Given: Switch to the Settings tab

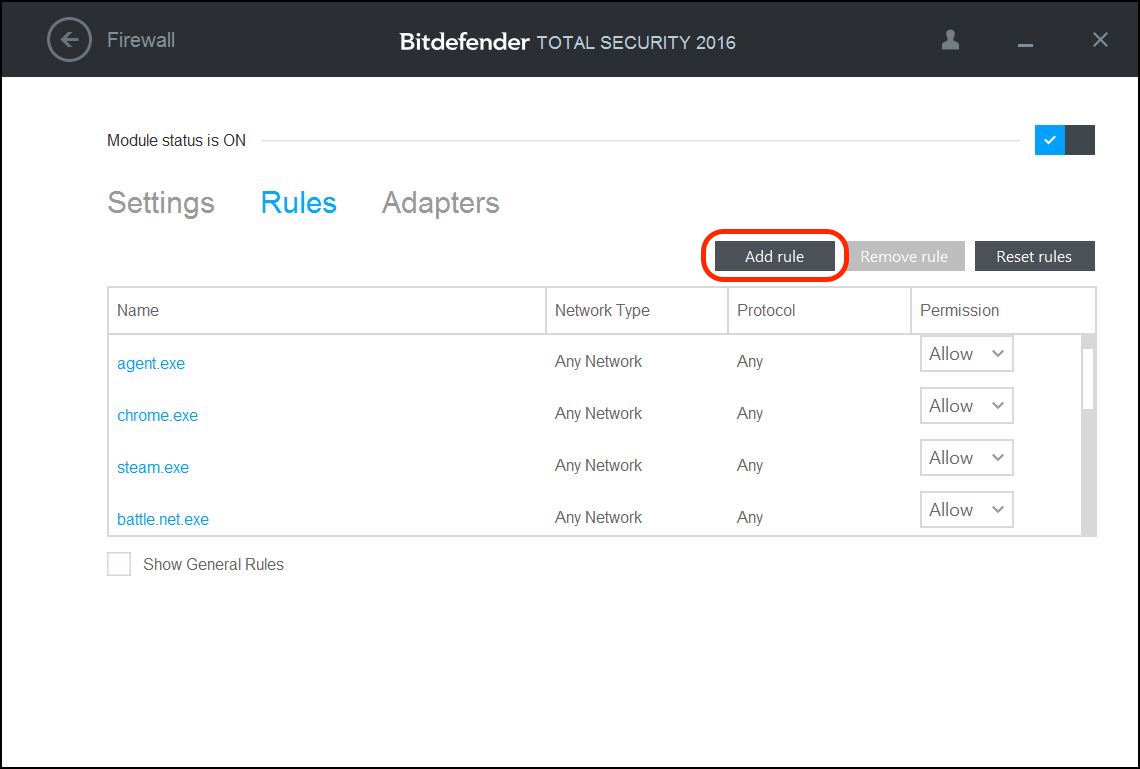Looking at the screenshot, I should (x=161, y=203).
